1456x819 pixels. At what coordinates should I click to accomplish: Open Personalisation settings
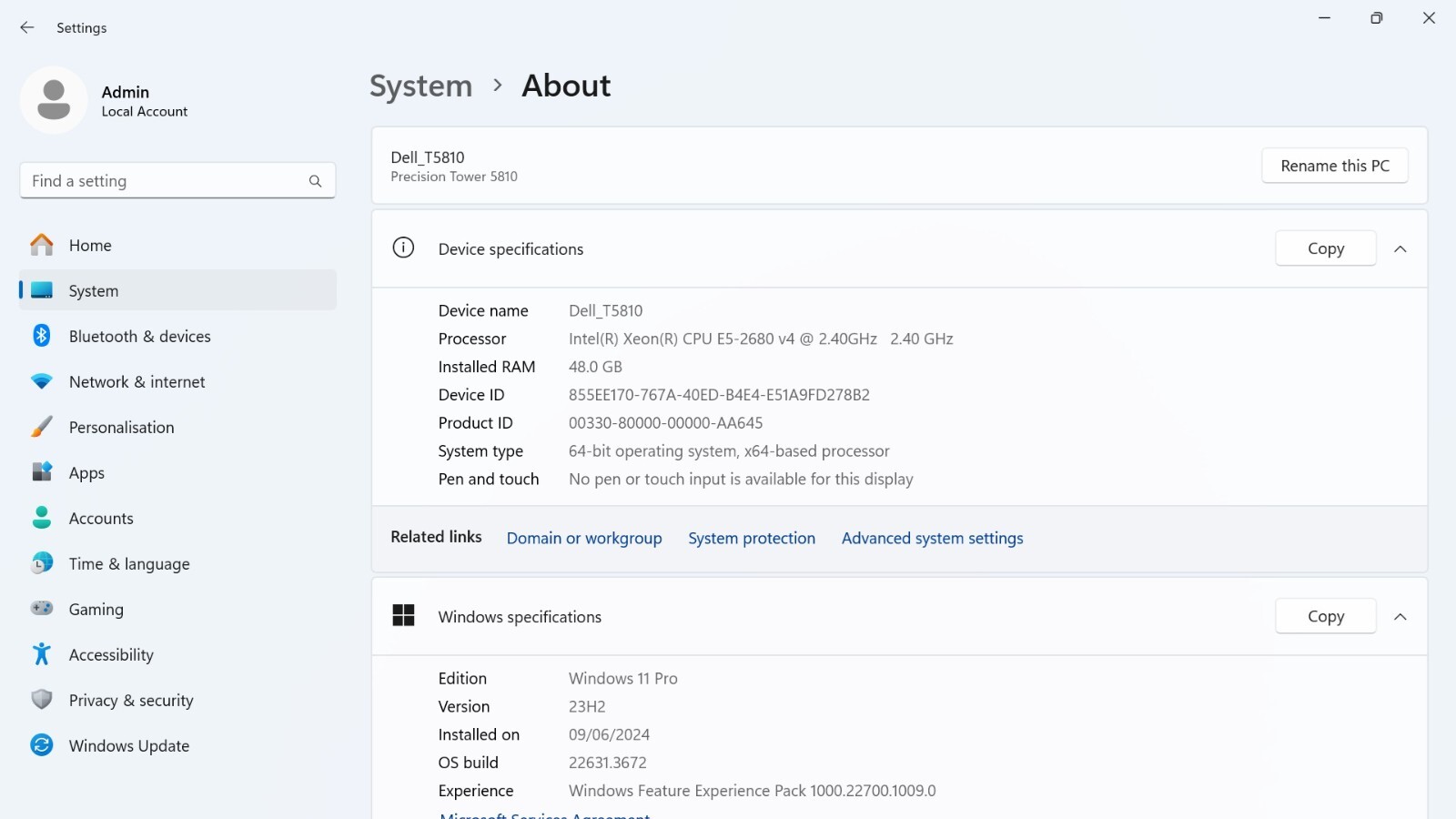point(177,427)
